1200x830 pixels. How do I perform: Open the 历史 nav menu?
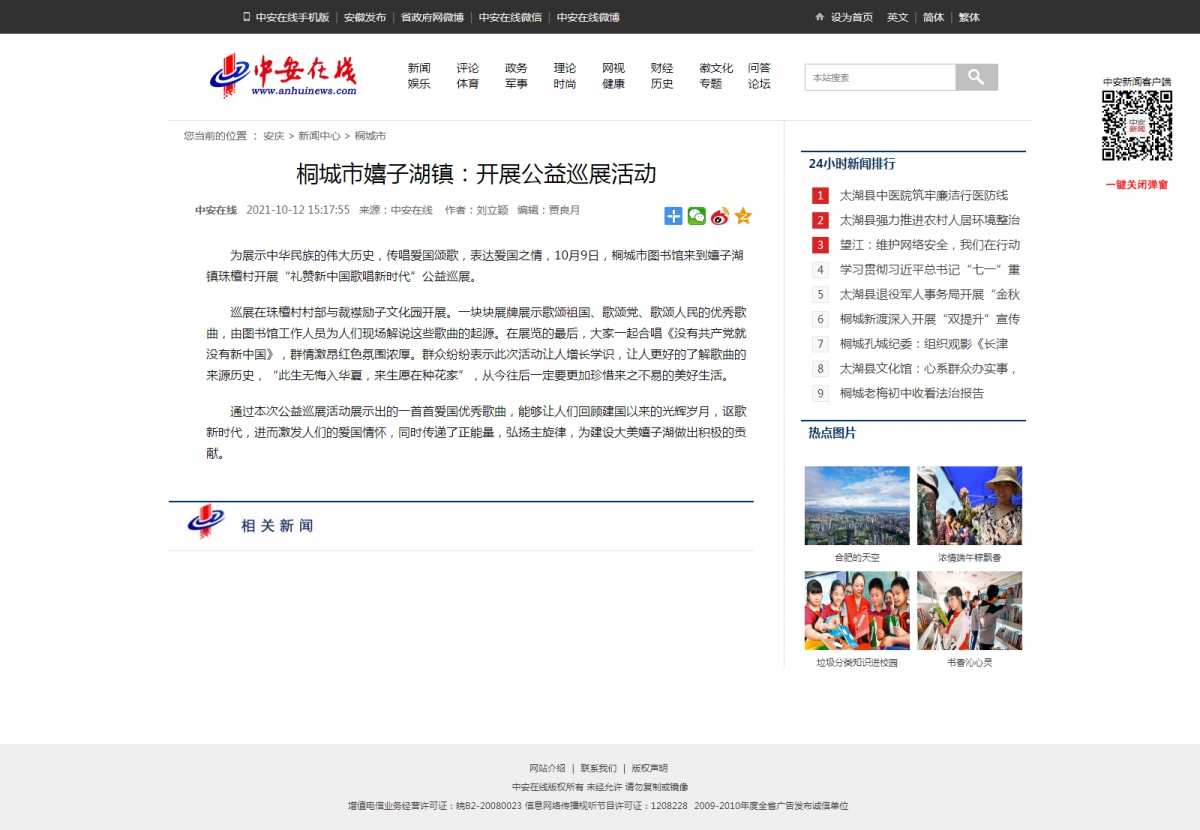click(x=662, y=84)
